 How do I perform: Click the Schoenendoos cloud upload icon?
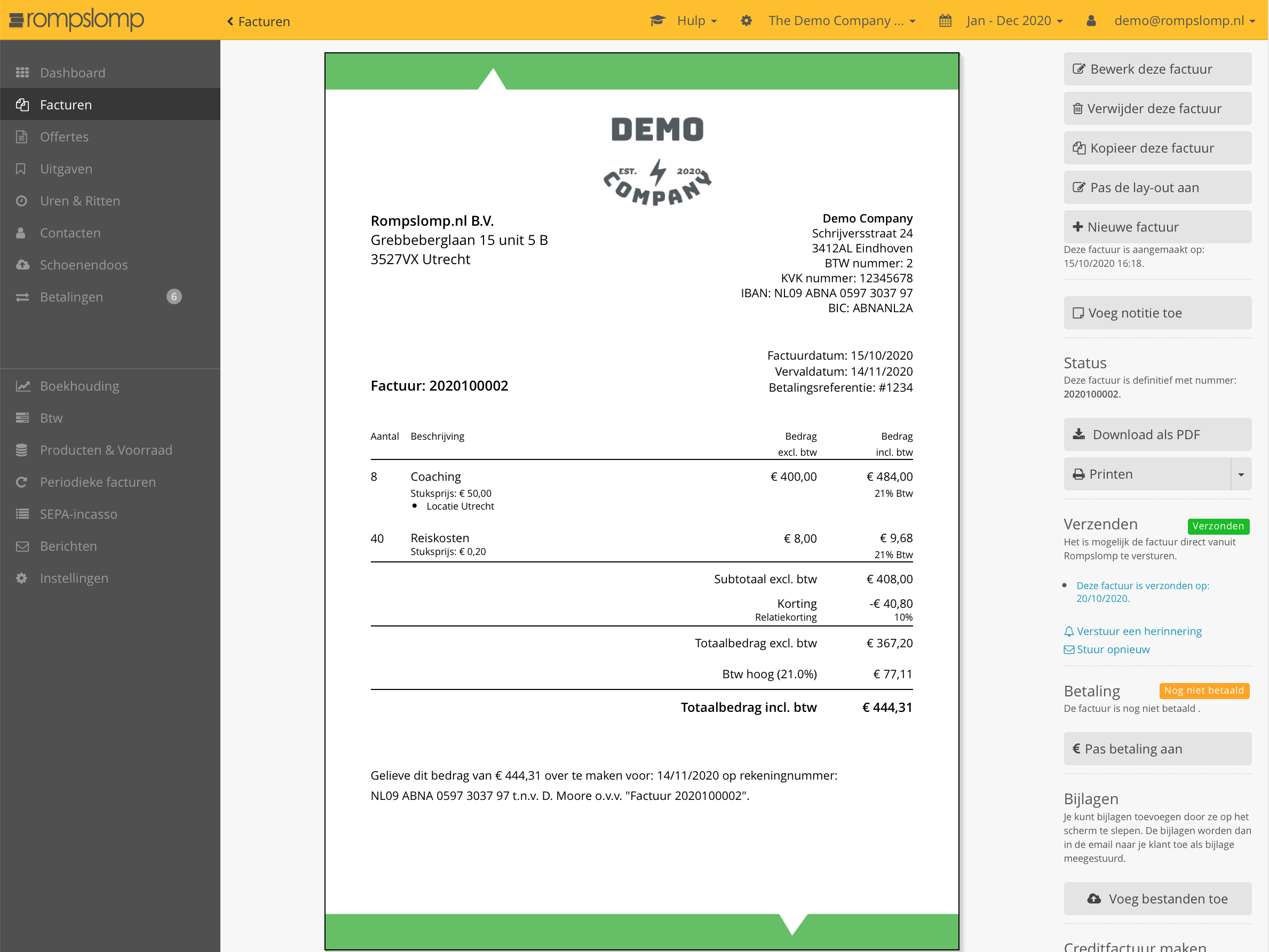click(x=22, y=265)
